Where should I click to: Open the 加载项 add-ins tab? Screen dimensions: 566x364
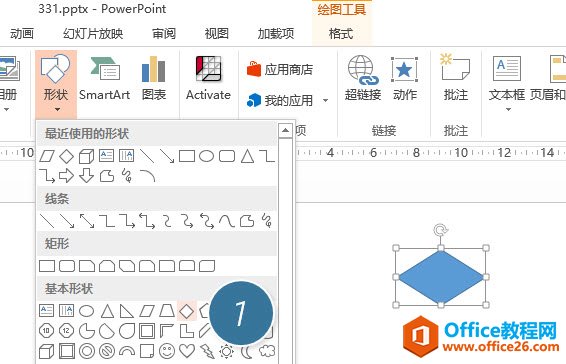click(x=276, y=34)
